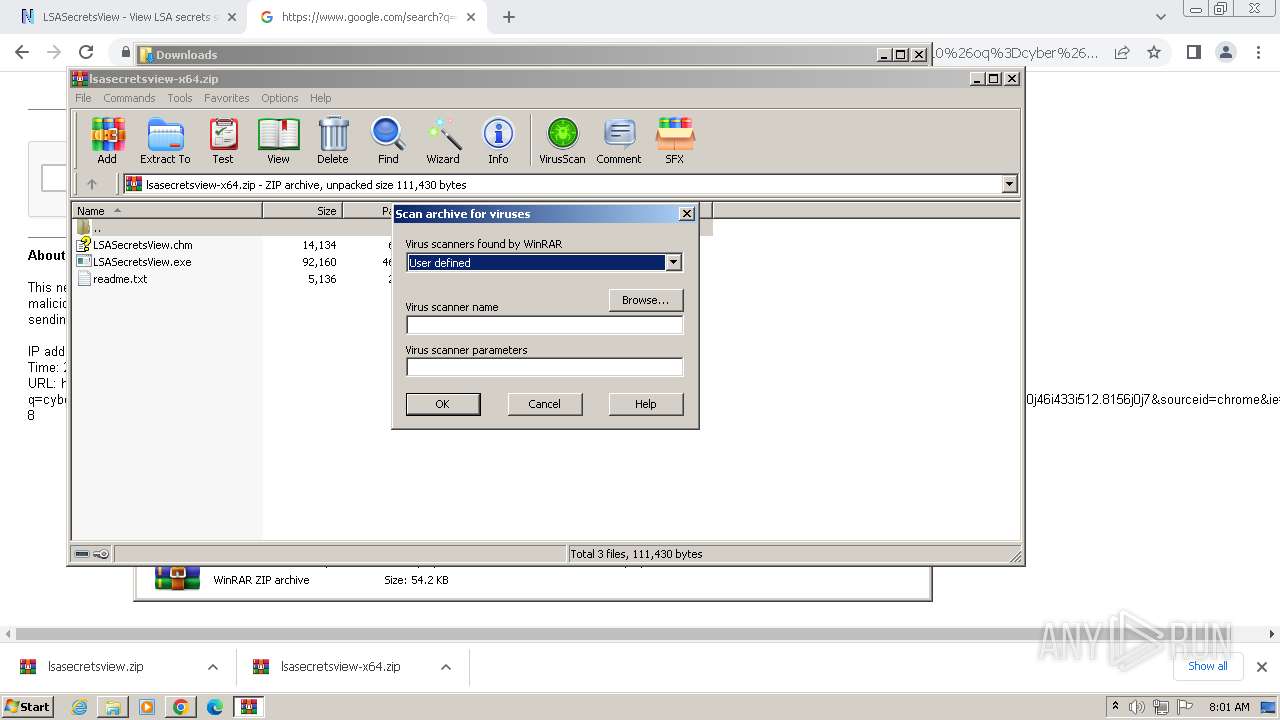Expand the virus scanners dropdown
This screenshot has height=720, width=1280.
click(673, 262)
